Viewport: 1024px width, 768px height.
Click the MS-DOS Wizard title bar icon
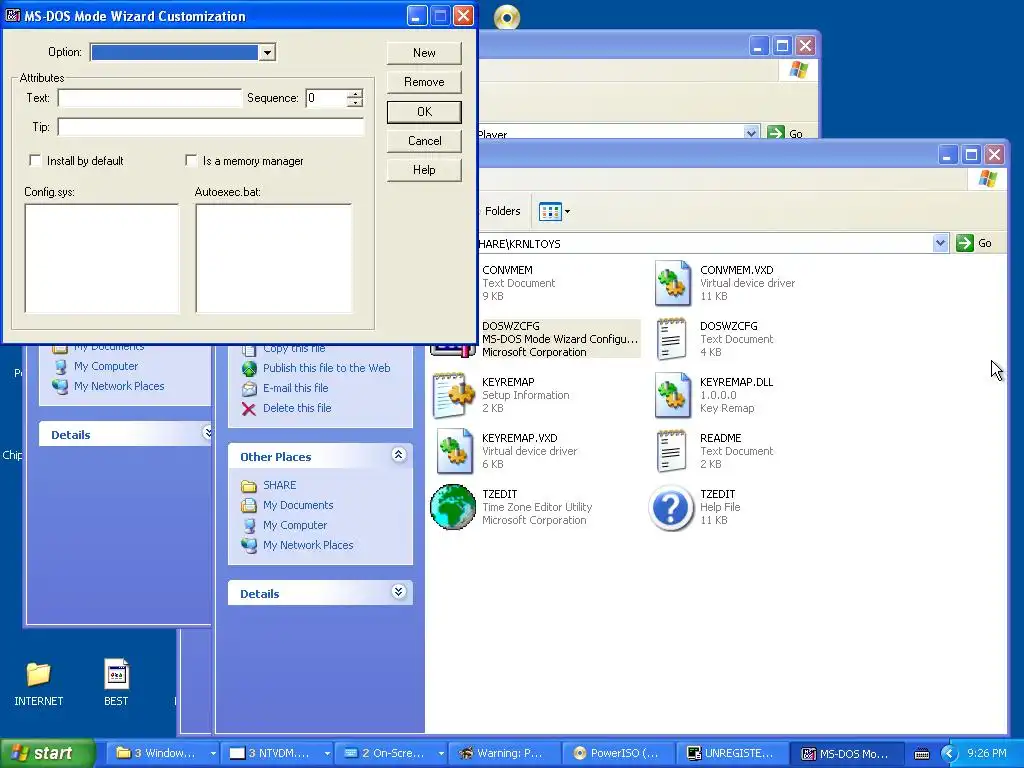tap(12, 16)
